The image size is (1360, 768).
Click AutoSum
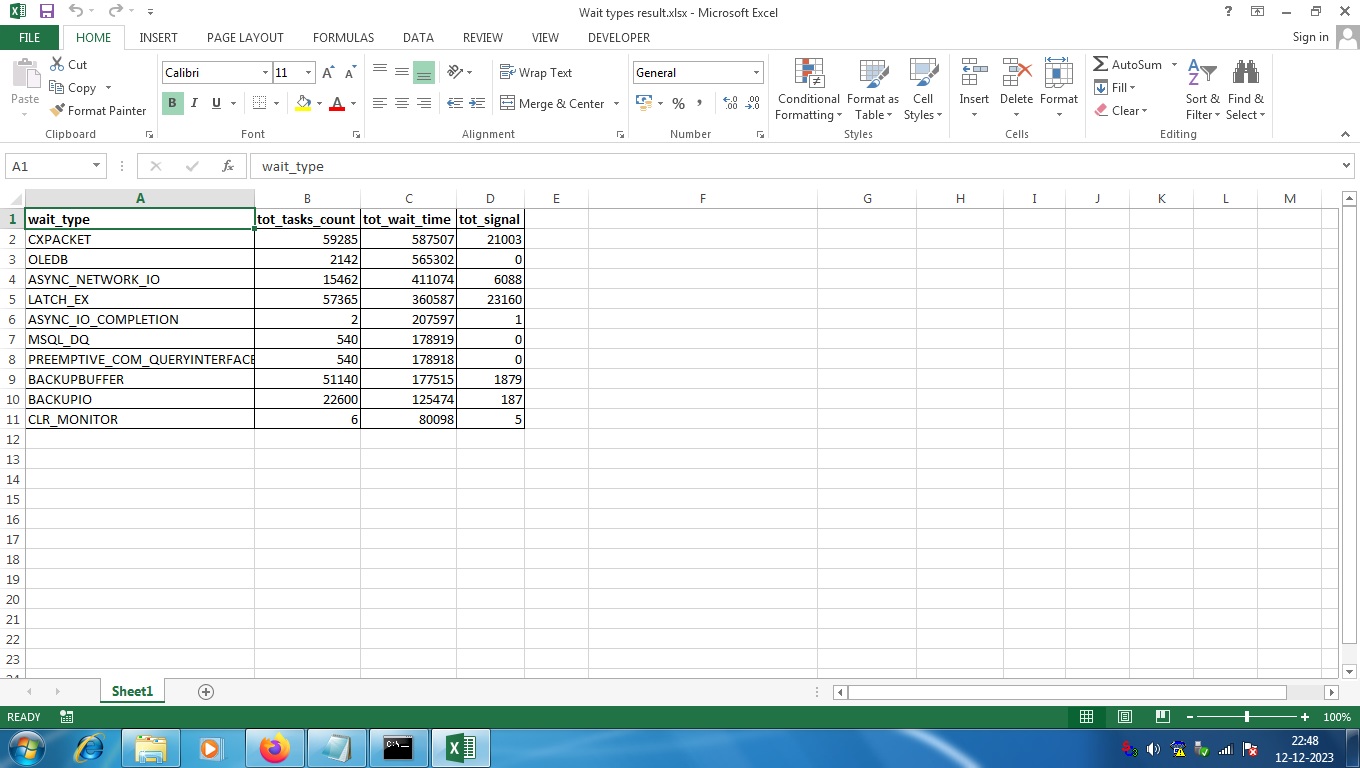click(x=1127, y=64)
